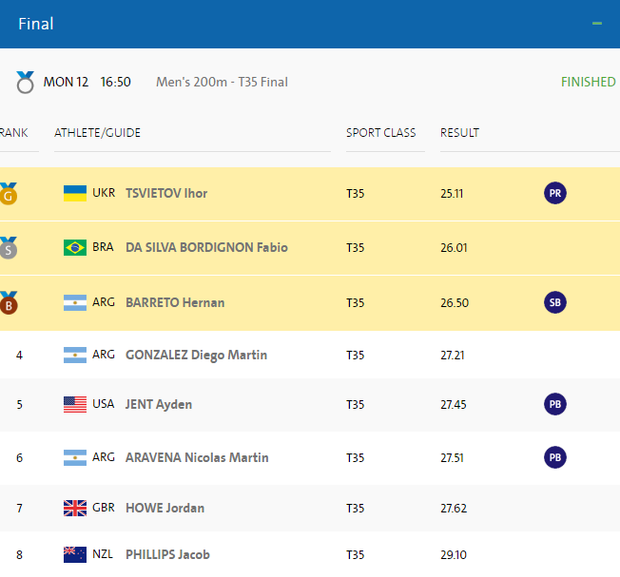
Task: Click the SB badge next to 26.50
Action: [555, 302]
